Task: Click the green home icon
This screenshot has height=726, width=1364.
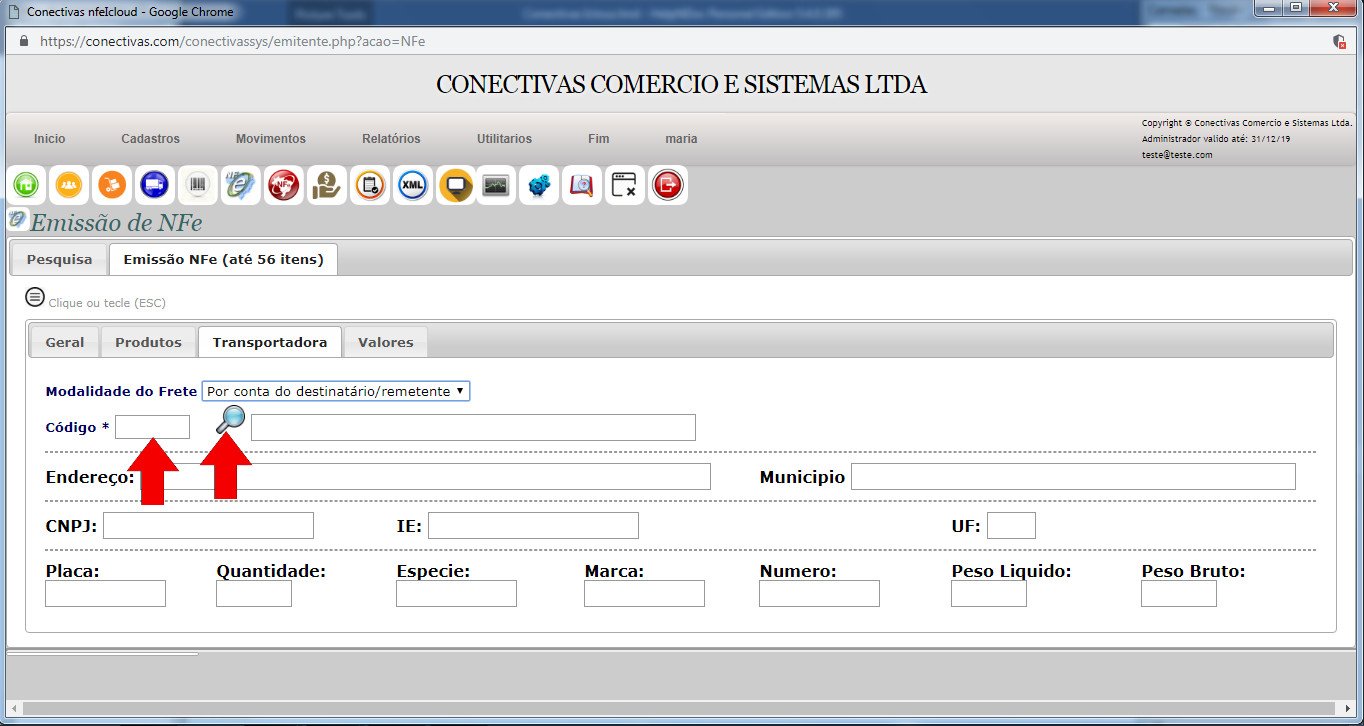Action: coord(26,185)
